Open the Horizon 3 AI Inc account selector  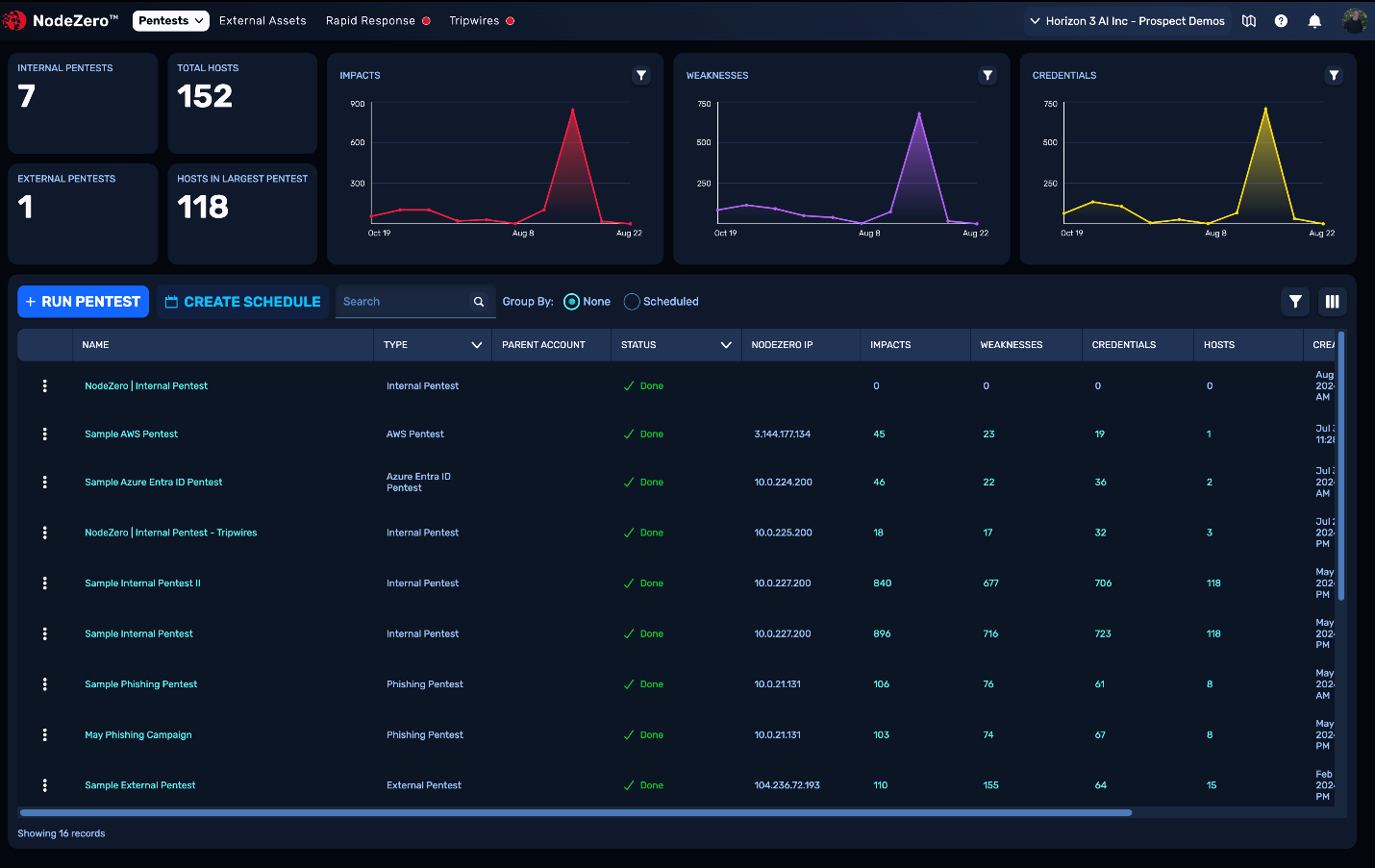click(1127, 21)
